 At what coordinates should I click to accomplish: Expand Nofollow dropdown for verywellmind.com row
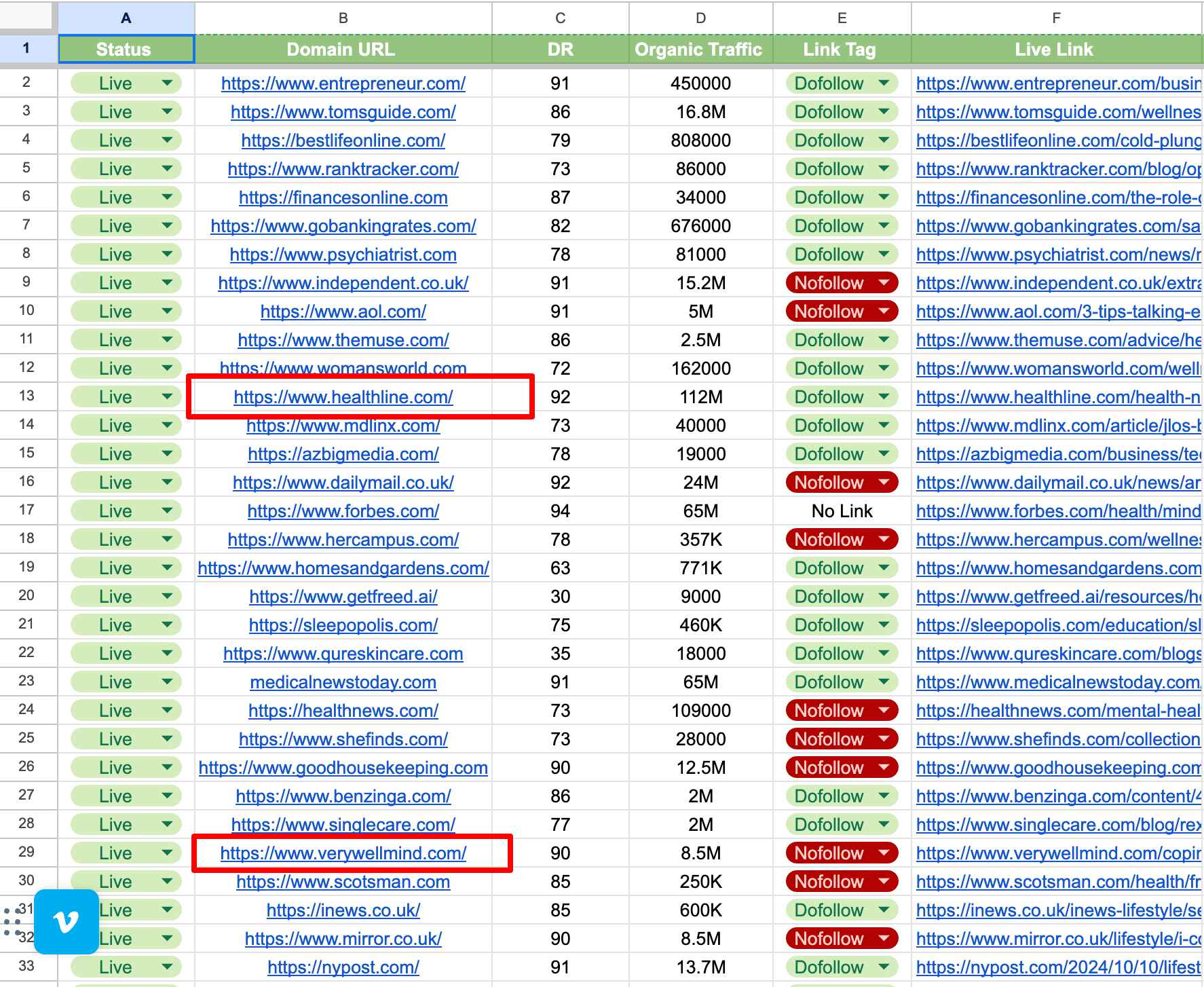coord(884,853)
